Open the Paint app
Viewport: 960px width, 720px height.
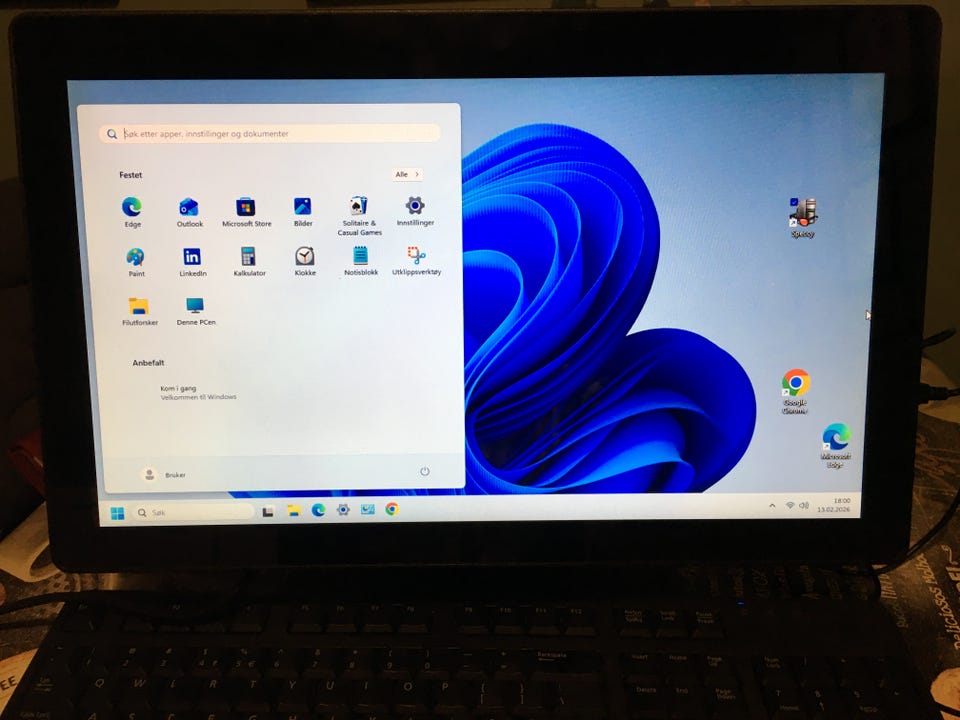coord(136,262)
